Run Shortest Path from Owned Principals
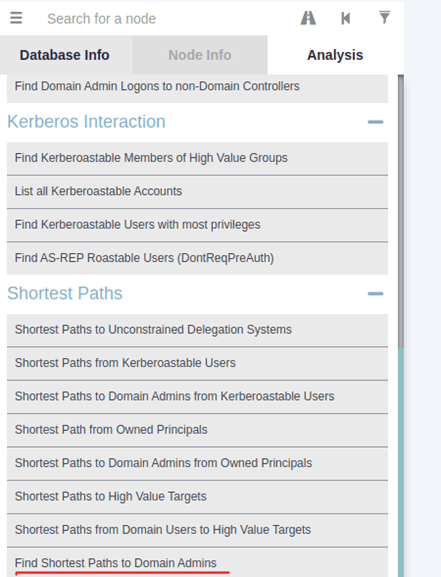This screenshot has height=577, width=441. (197, 430)
